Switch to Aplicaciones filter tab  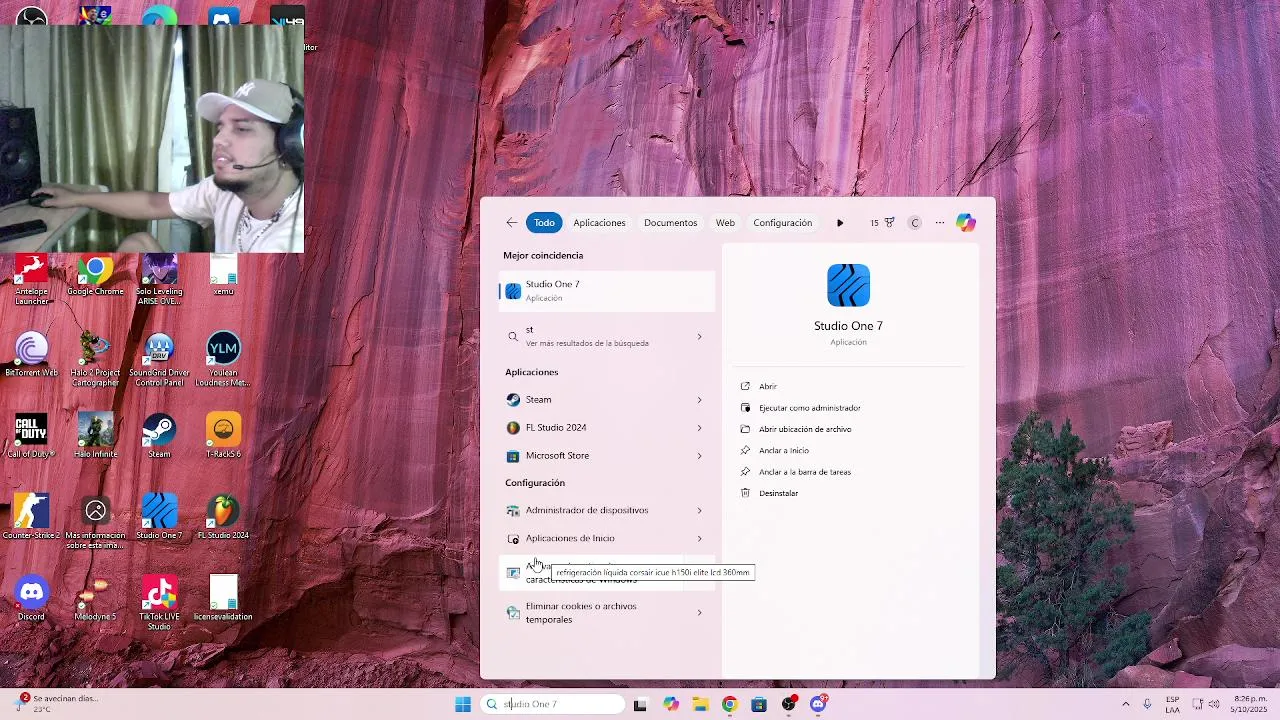point(599,223)
